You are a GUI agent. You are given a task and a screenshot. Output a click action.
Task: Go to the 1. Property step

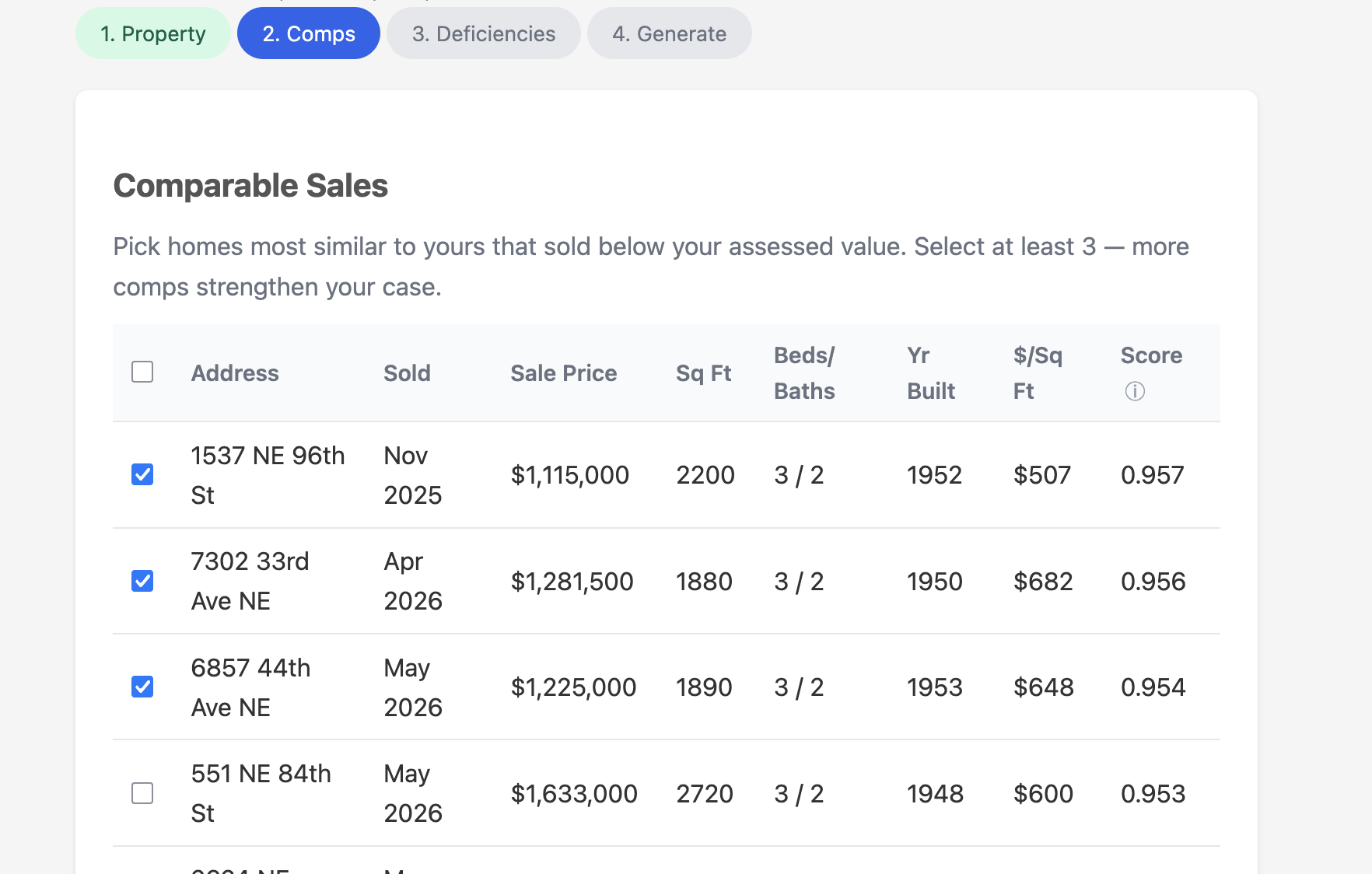(153, 33)
